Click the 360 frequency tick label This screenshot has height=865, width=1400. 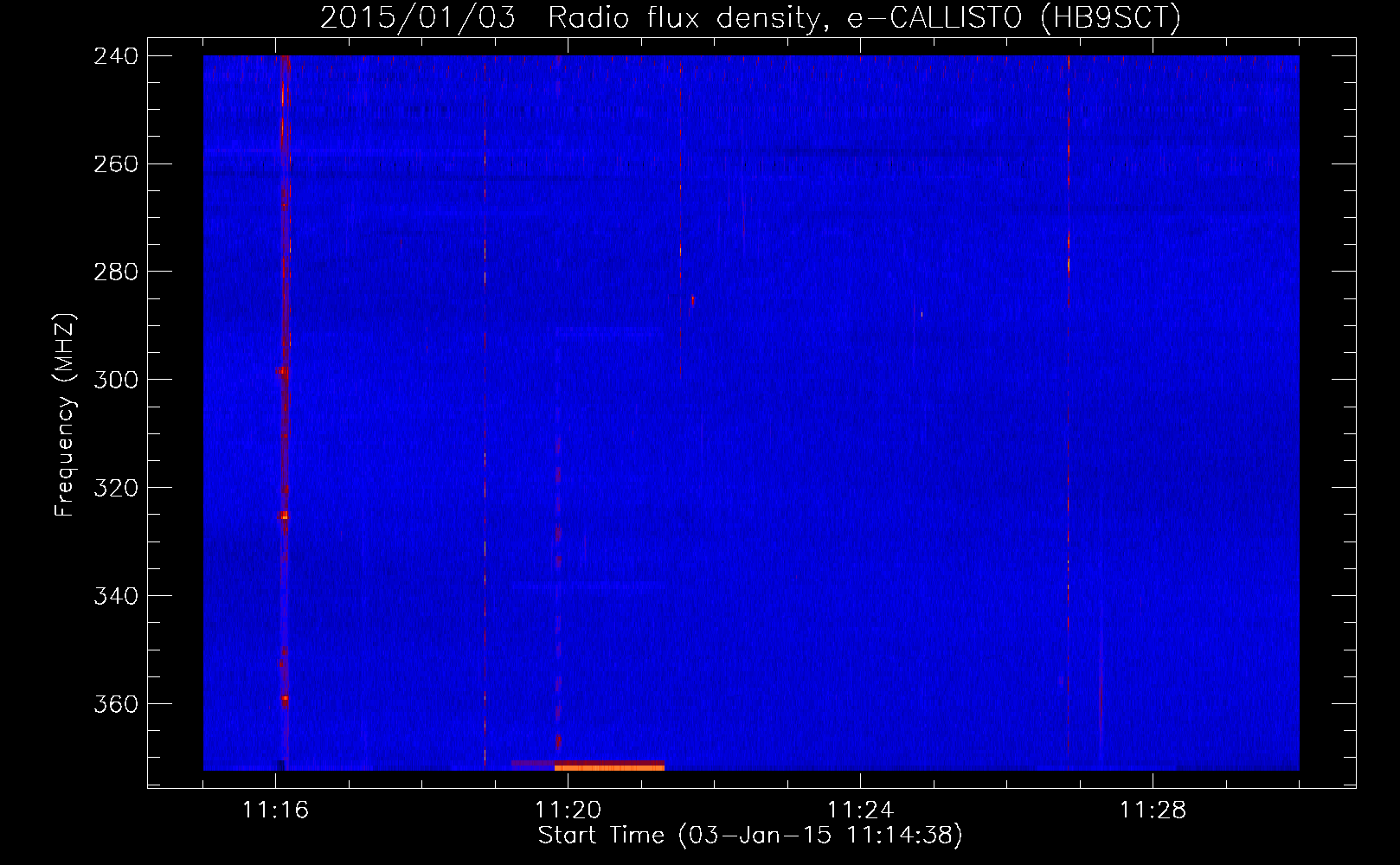pyautogui.click(x=116, y=704)
